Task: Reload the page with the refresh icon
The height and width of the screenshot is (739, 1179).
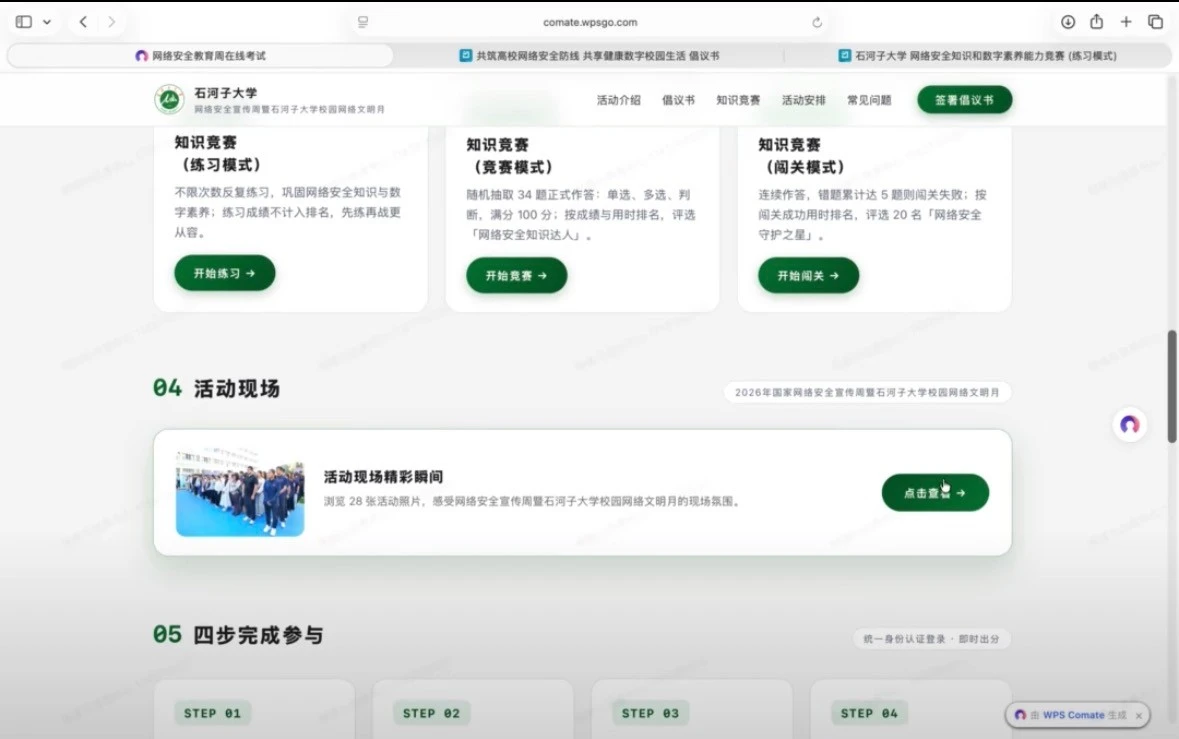Action: (x=817, y=23)
